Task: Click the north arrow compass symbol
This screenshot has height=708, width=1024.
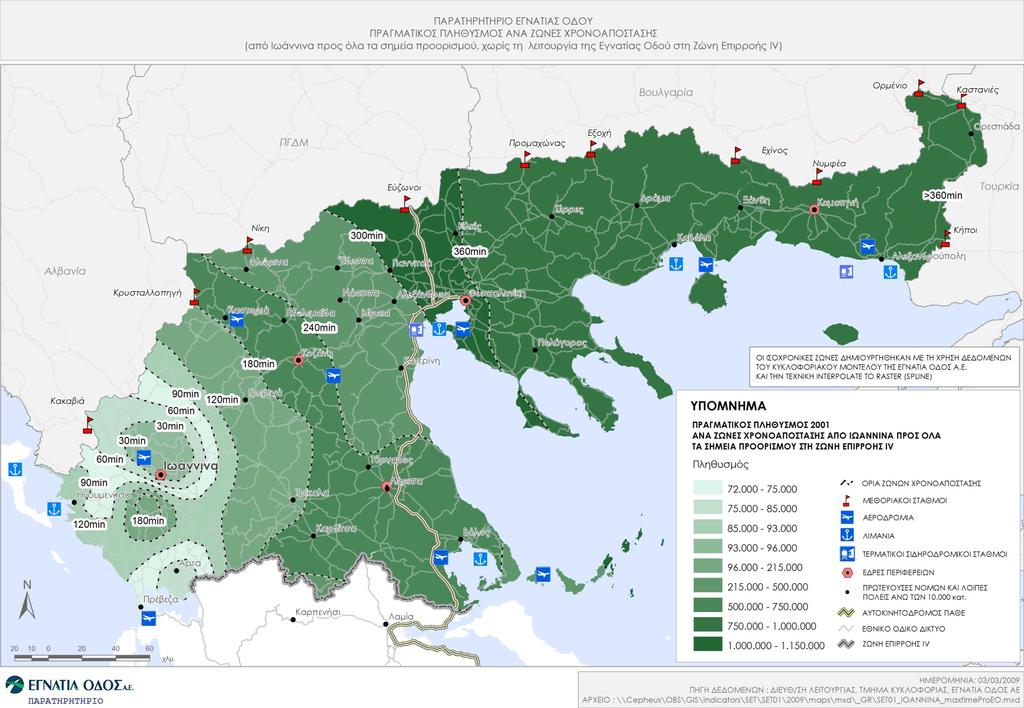Action: [x=27, y=600]
